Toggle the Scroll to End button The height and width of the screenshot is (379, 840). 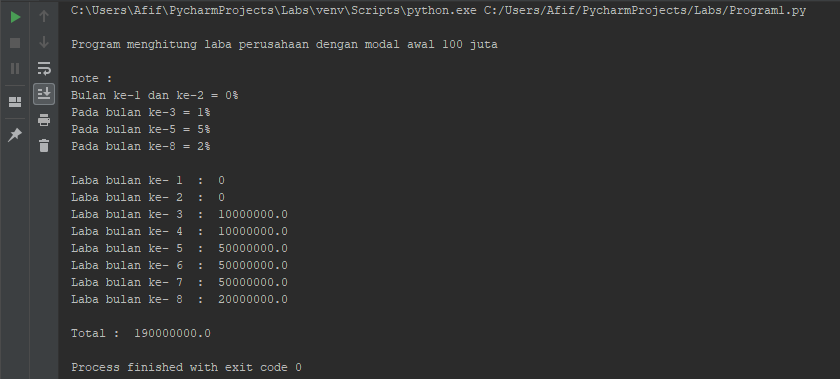(x=44, y=93)
